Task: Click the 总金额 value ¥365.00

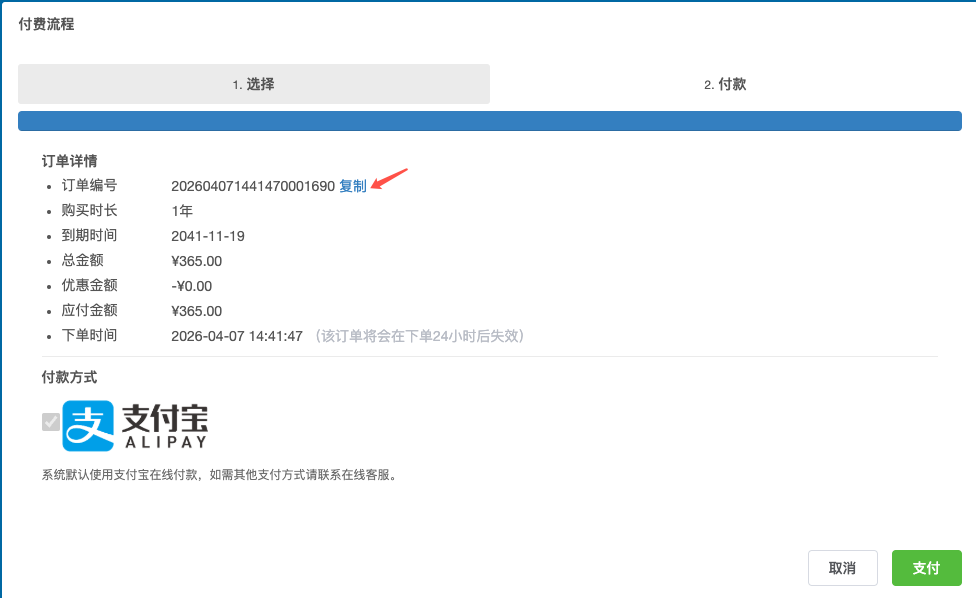Action: click(x=197, y=261)
